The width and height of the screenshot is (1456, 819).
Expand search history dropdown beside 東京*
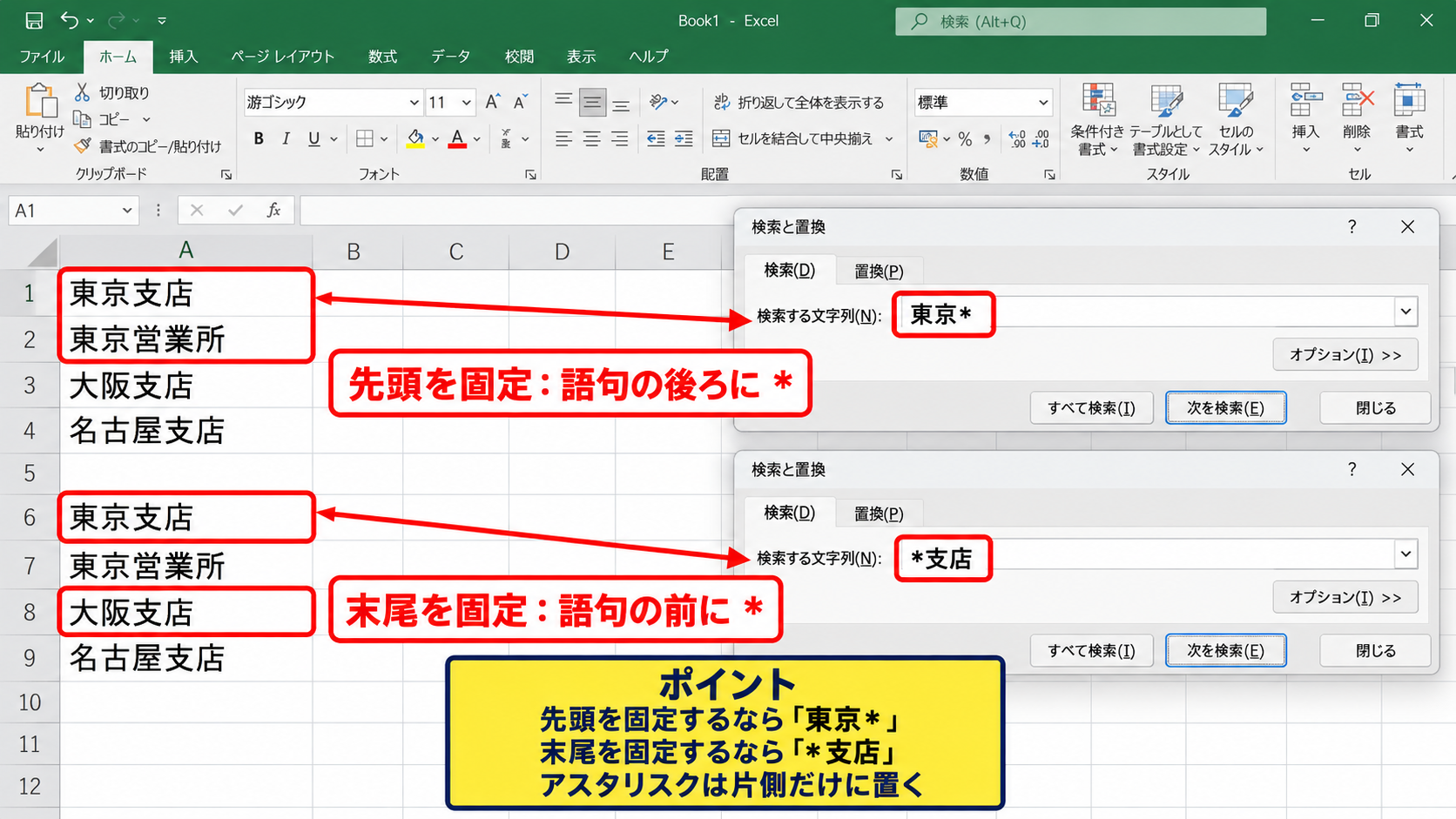[x=1405, y=312]
